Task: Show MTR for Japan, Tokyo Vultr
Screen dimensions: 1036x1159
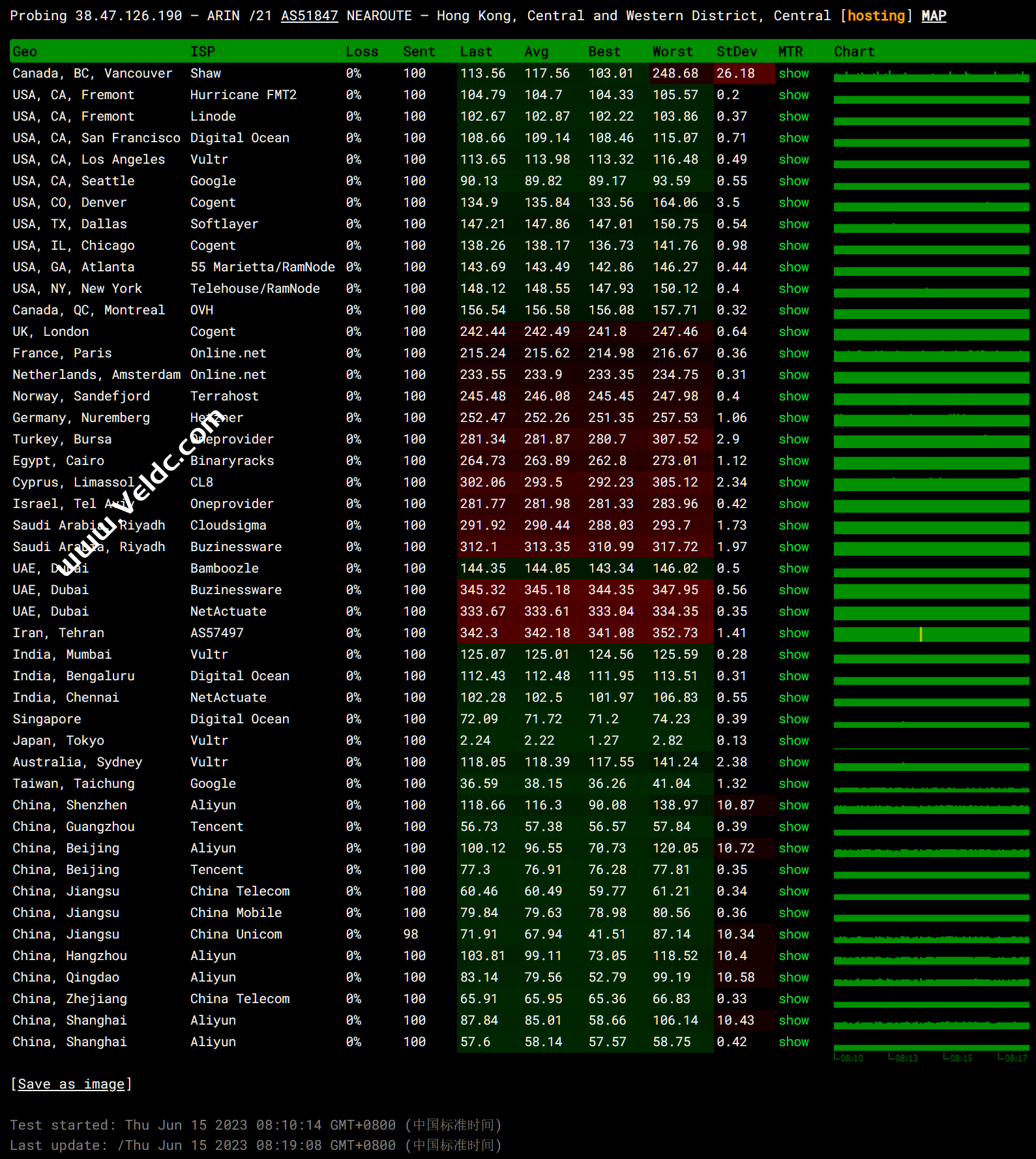Action: 793,741
